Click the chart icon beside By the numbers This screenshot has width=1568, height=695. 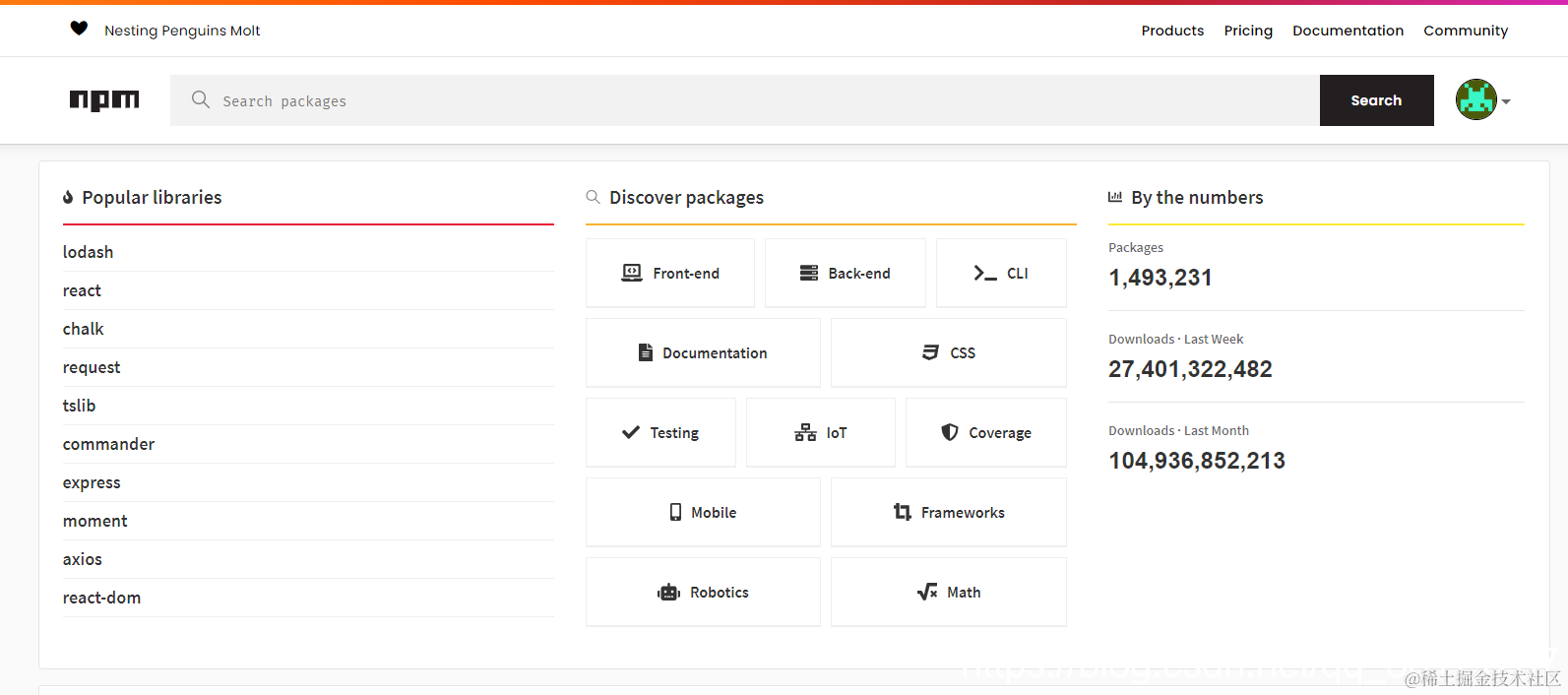pos(1115,197)
